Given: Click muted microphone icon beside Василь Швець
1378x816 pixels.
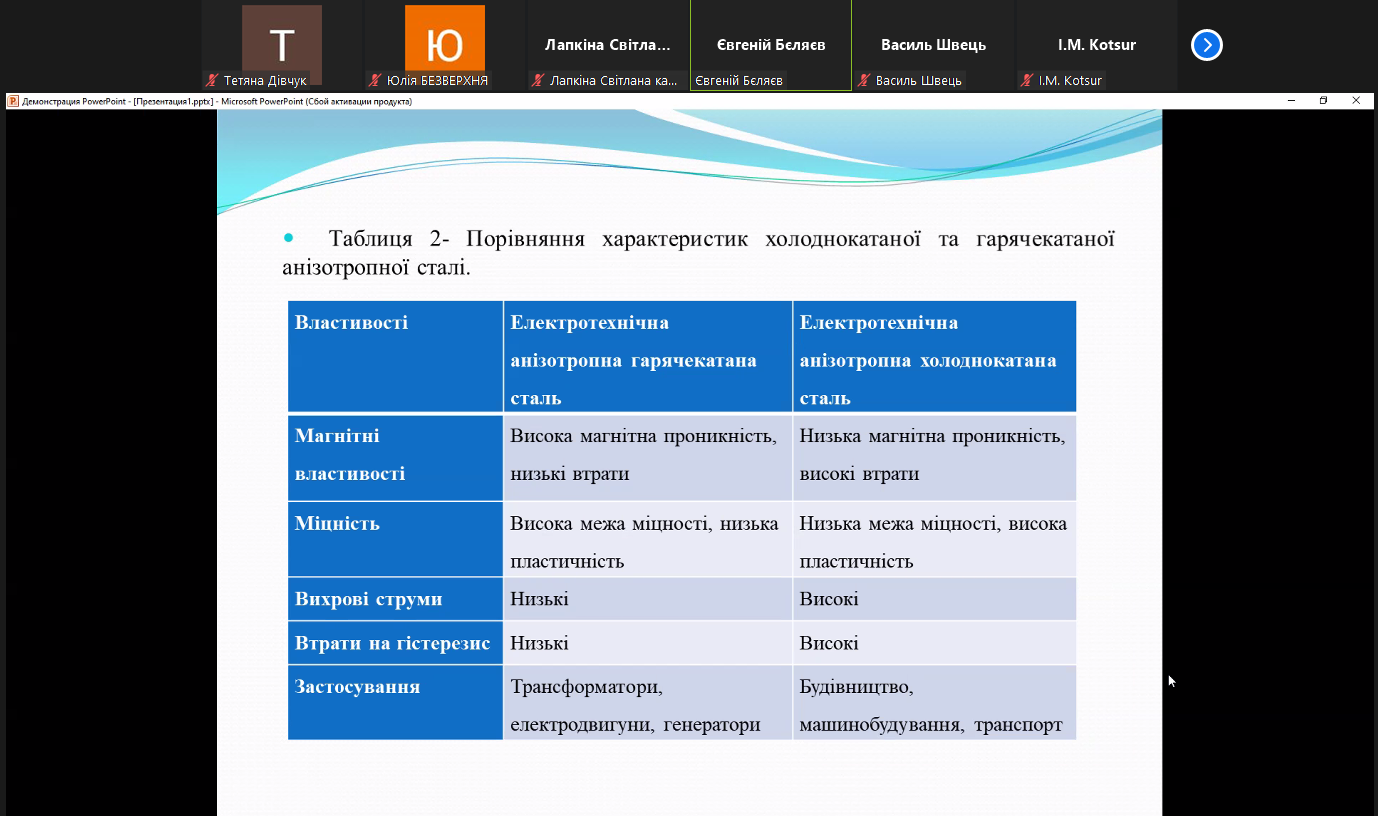Looking at the screenshot, I should [864, 80].
